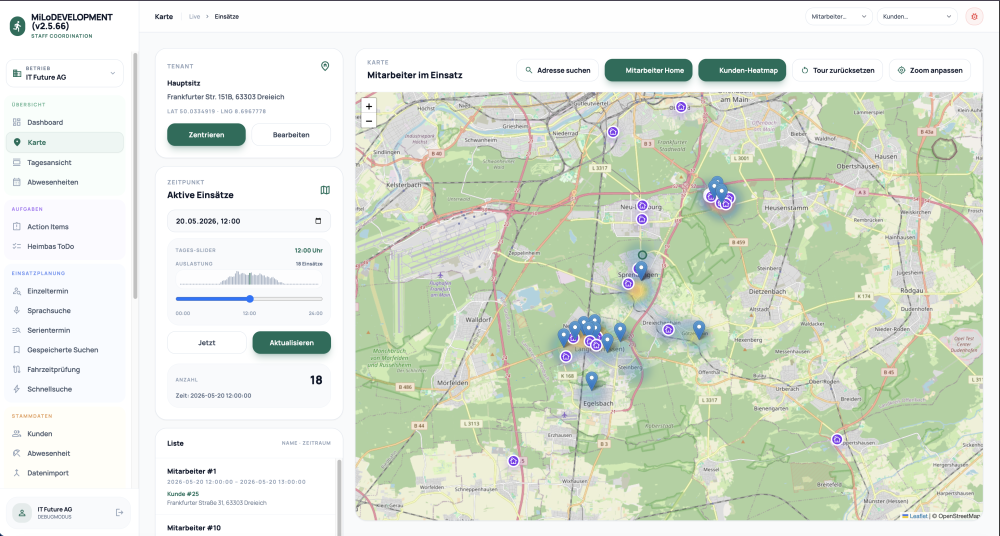The image size is (1000, 536).
Task: Click the map icon beside Aktive Einsätze
Action: (325, 190)
